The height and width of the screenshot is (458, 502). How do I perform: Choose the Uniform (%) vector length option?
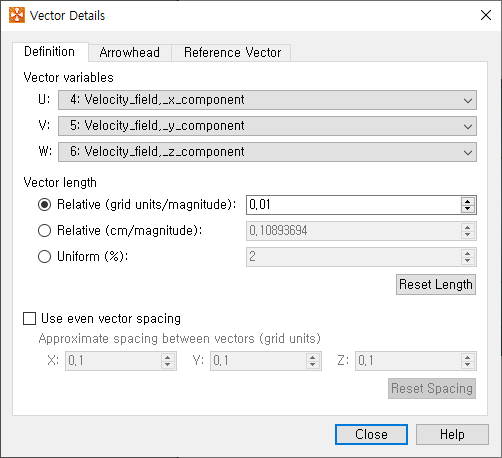pyautogui.click(x=44, y=257)
